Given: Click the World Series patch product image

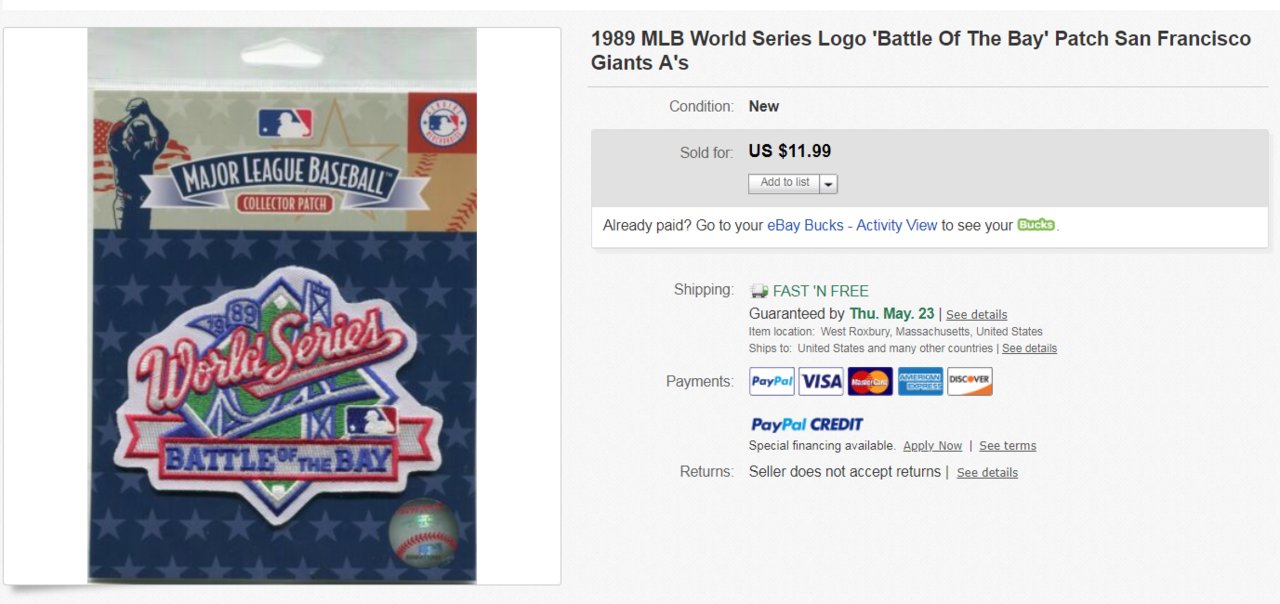Looking at the screenshot, I should (x=282, y=306).
